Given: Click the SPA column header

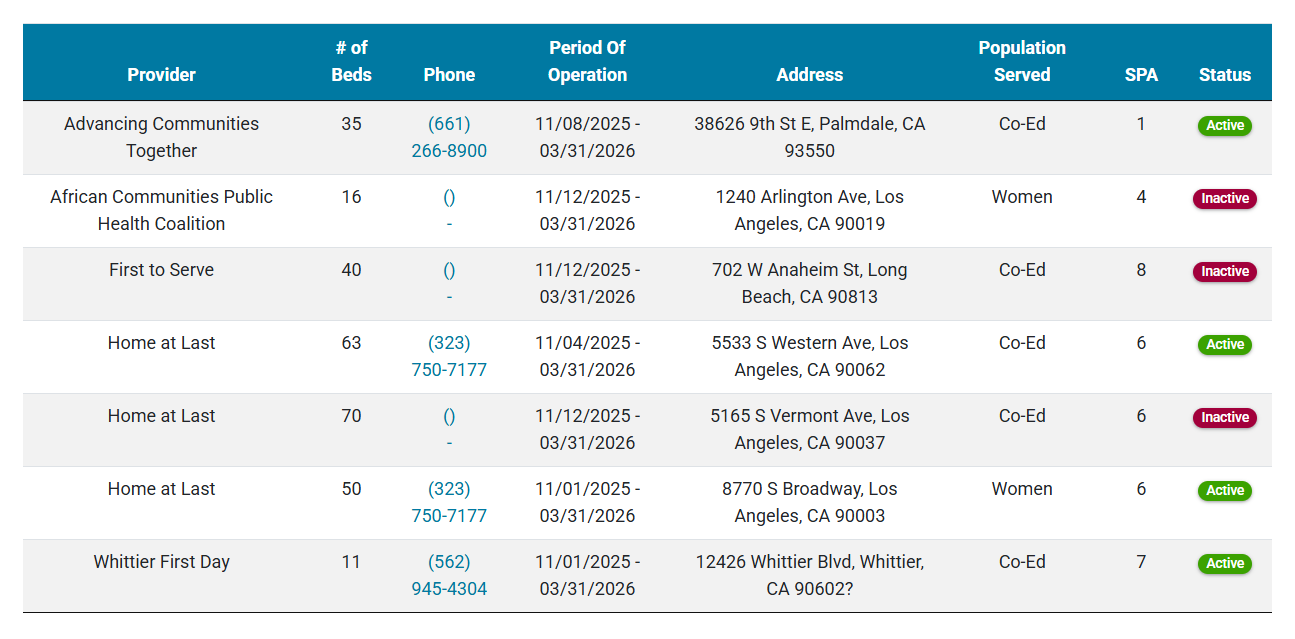Looking at the screenshot, I should click(x=1141, y=75).
